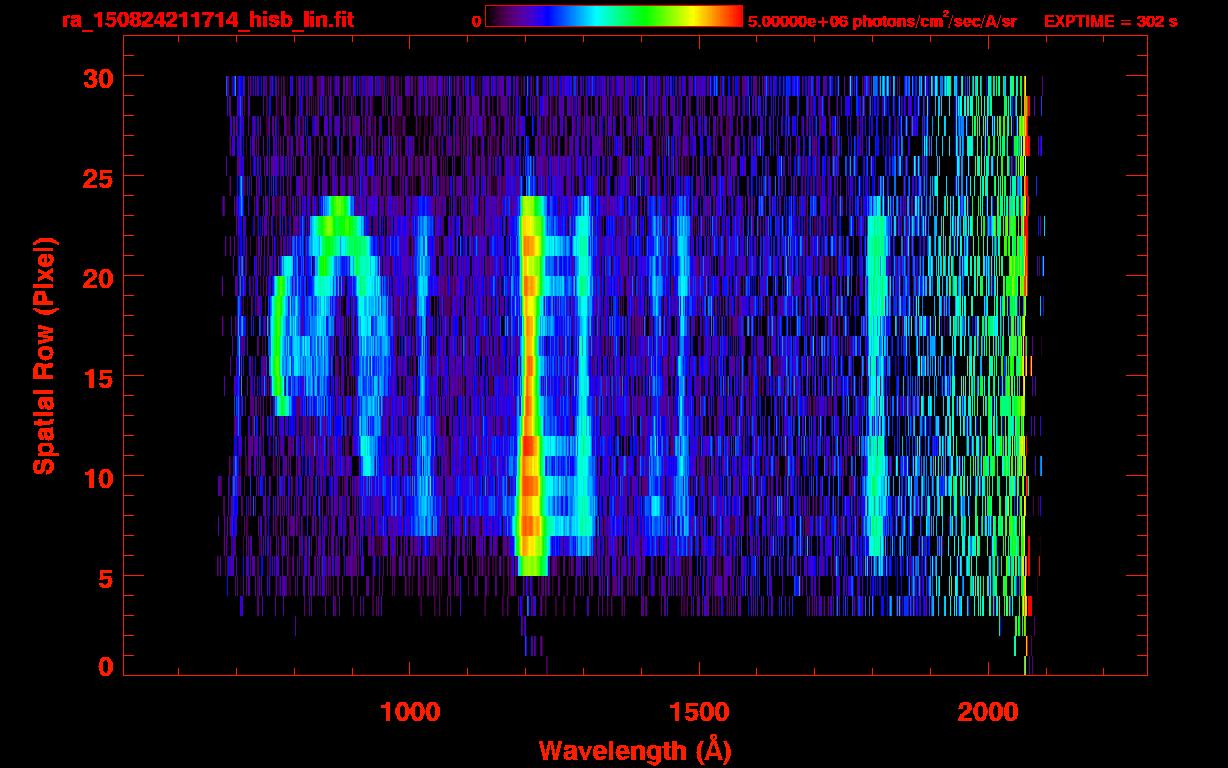The height and width of the screenshot is (768, 1228).
Task: Click the rainbow color scale bar
Action: (x=613, y=17)
